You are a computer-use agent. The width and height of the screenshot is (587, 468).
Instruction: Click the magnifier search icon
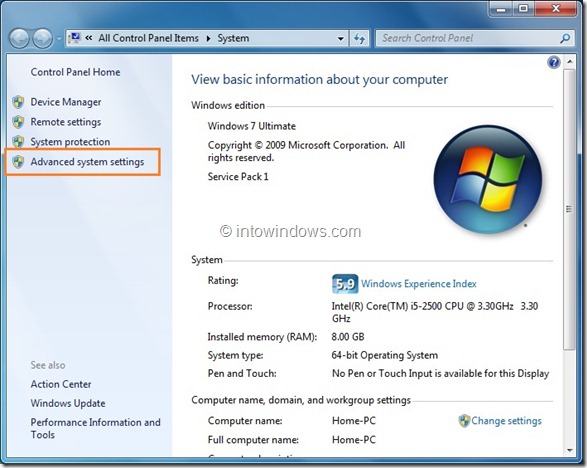click(565, 38)
